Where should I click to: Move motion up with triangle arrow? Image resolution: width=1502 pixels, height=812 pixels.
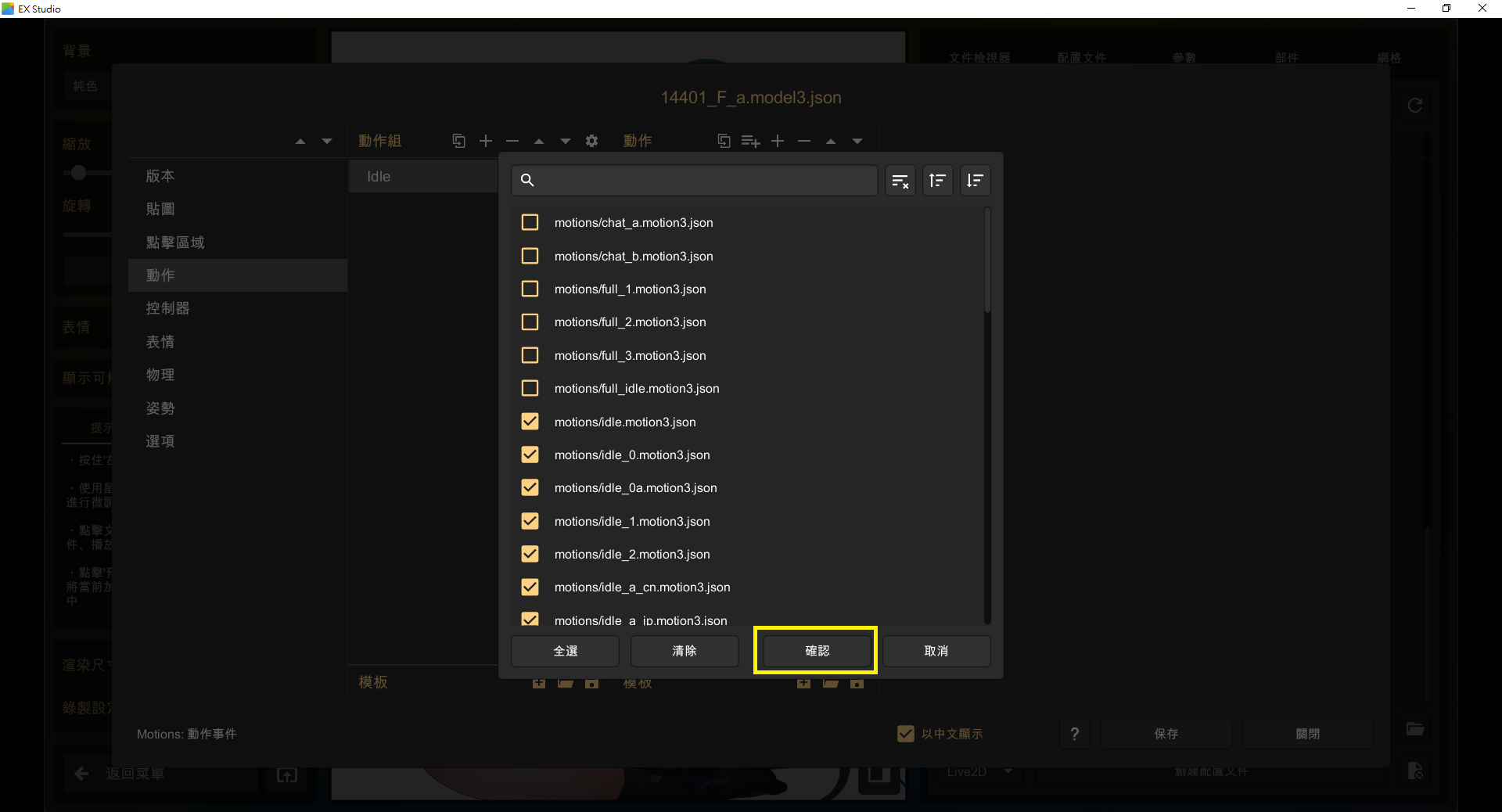point(831,141)
